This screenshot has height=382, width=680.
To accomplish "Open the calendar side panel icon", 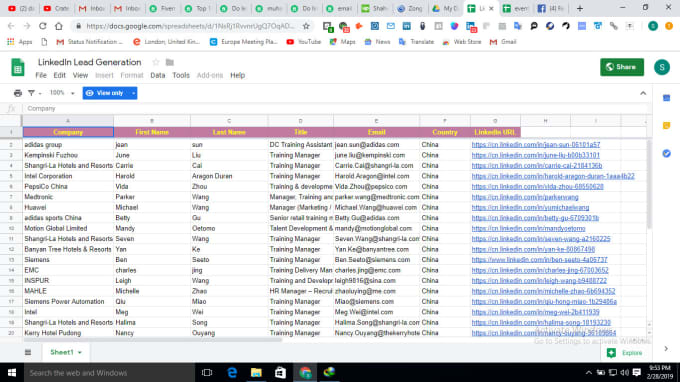I will pyautogui.click(x=667, y=98).
